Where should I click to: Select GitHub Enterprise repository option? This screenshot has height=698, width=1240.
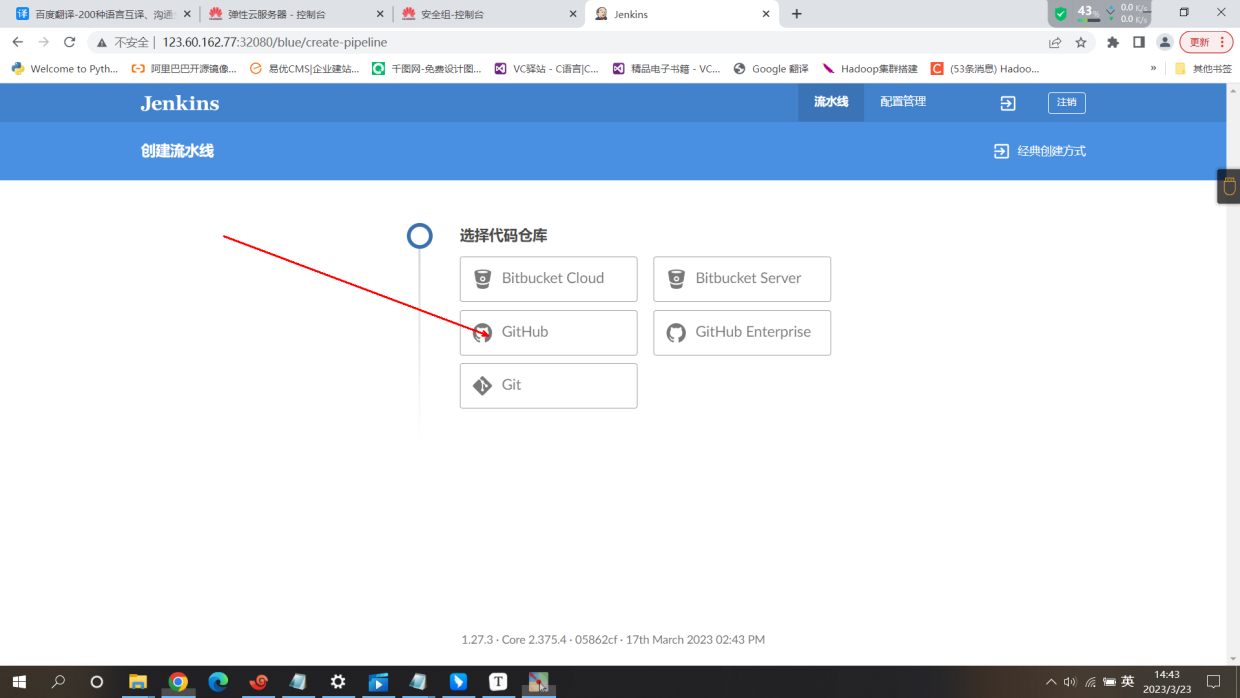[742, 332]
